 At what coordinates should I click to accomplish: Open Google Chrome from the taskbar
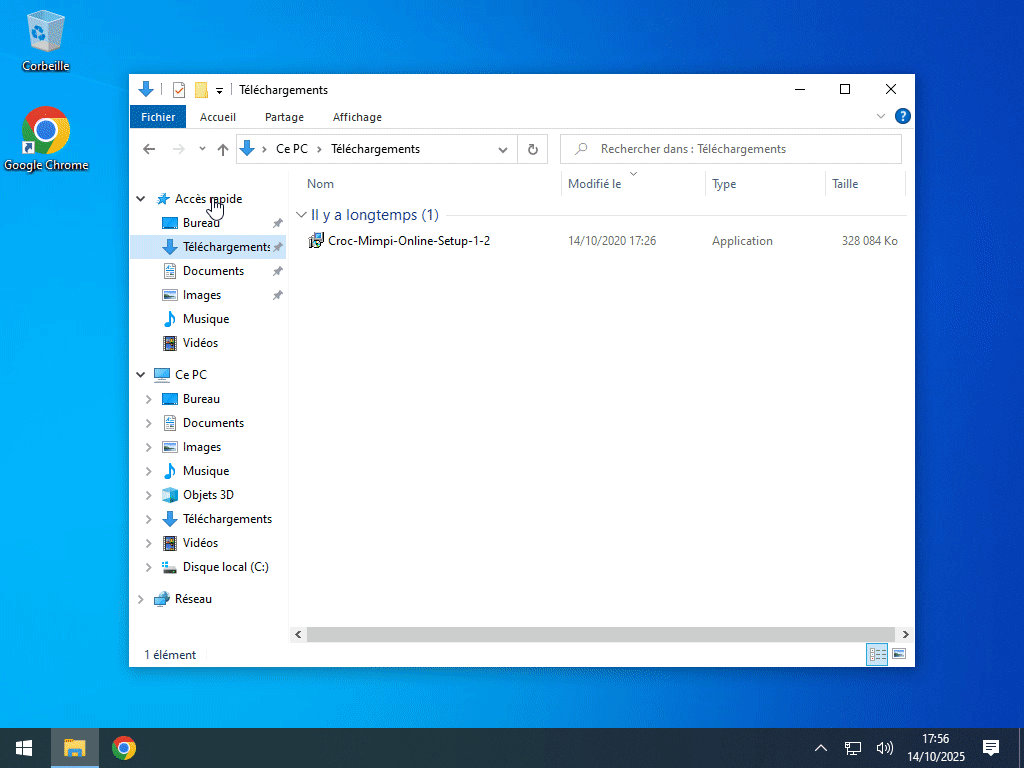click(124, 748)
